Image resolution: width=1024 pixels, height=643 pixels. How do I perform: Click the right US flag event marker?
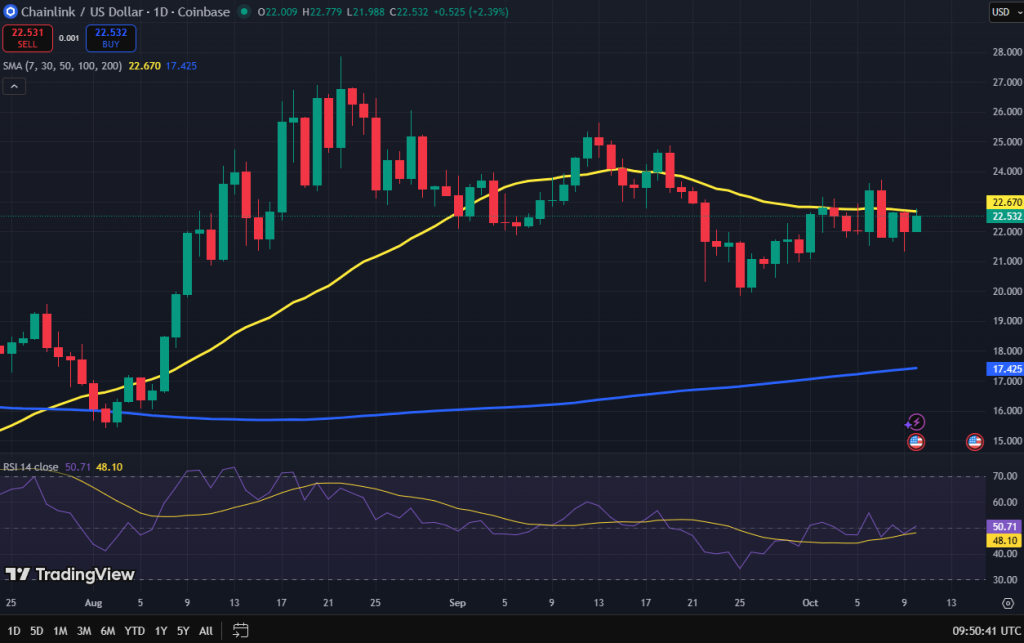[x=974, y=441]
